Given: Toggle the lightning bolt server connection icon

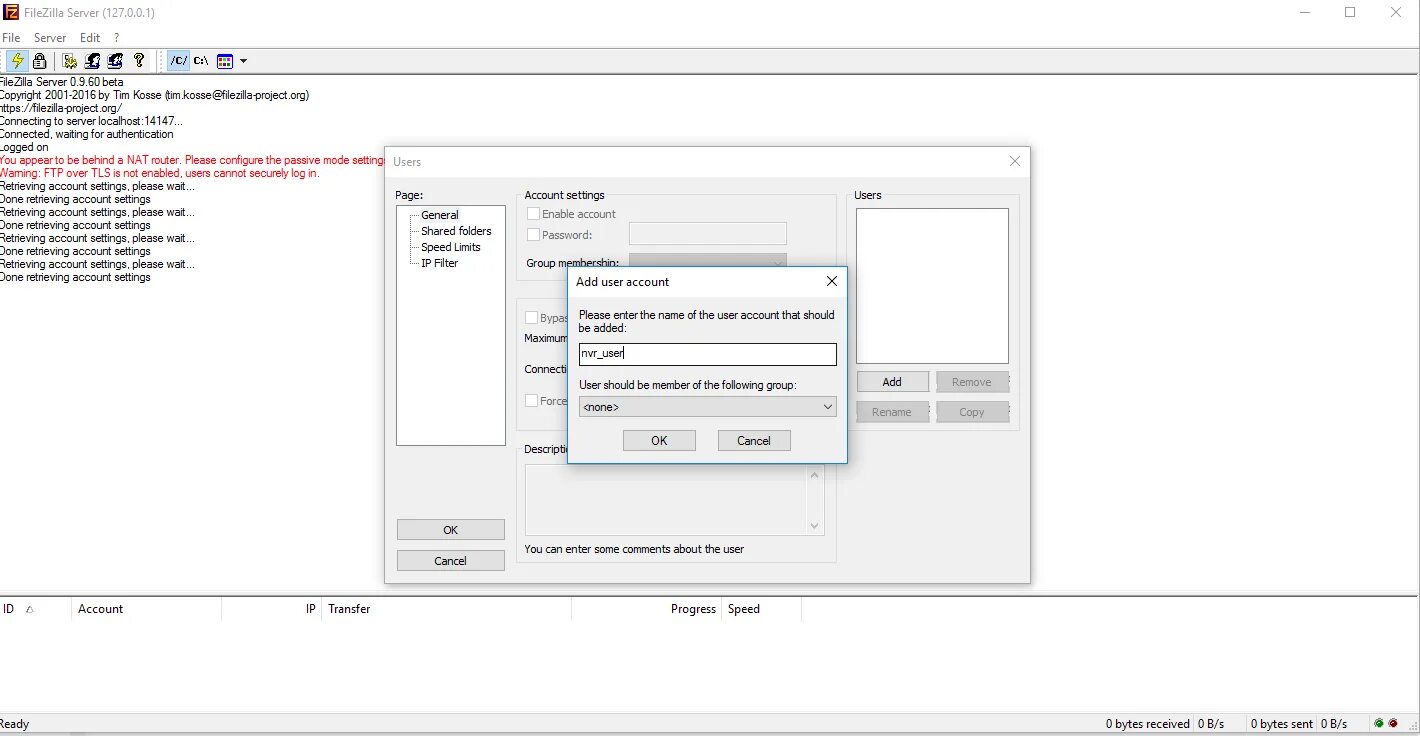Looking at the screenshot, I should [17, 61].
